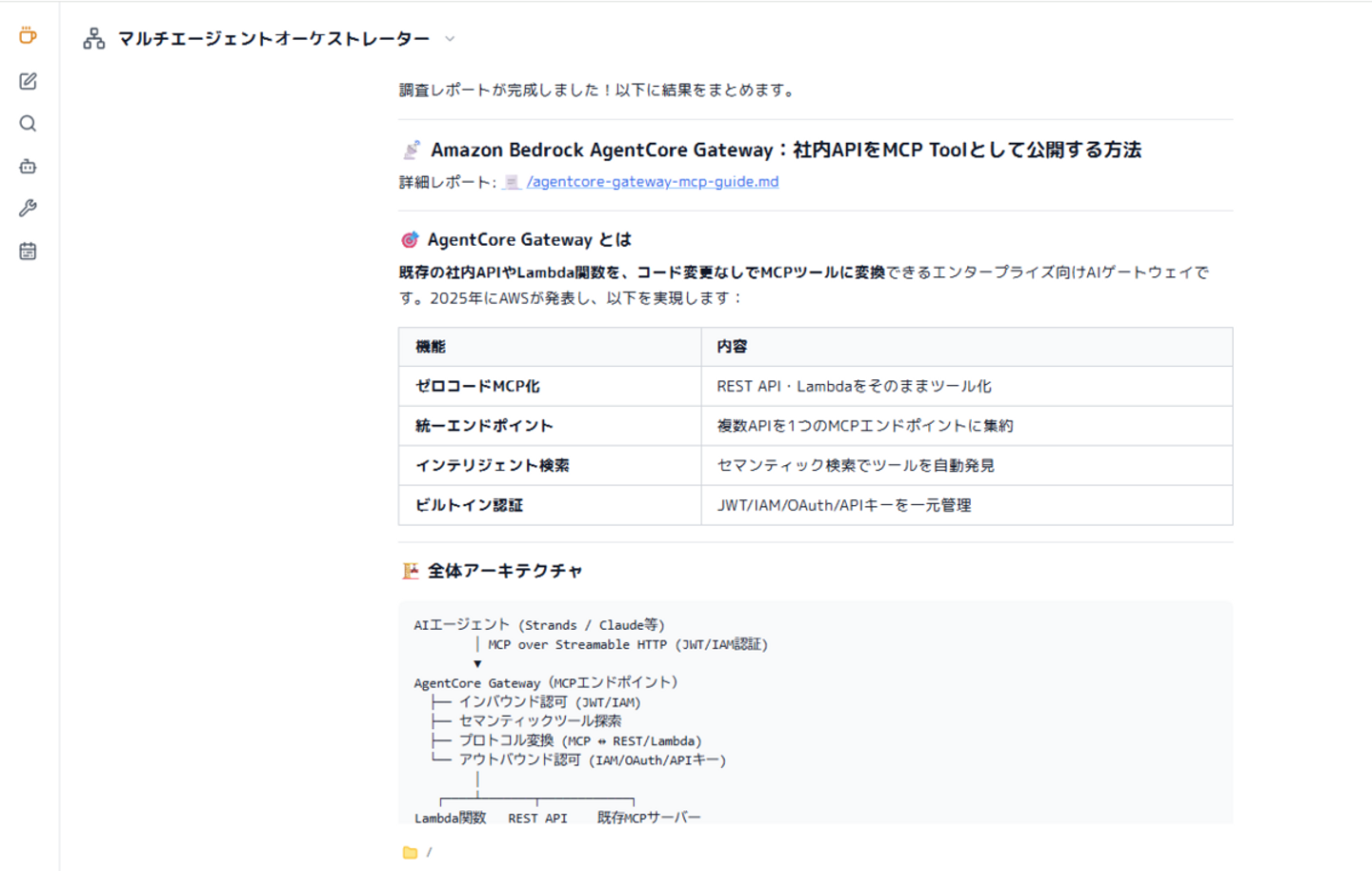This screenshot has height=871, width=1372.
Task: Click the '詳細レポート:' label
Action: tap(448, 182)
